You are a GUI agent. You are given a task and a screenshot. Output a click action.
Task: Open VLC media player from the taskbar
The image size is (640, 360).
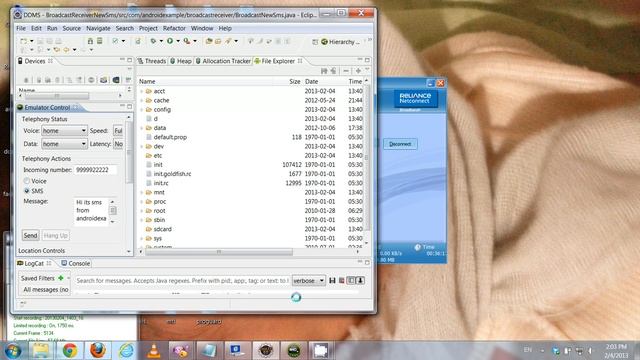[154, 350]
